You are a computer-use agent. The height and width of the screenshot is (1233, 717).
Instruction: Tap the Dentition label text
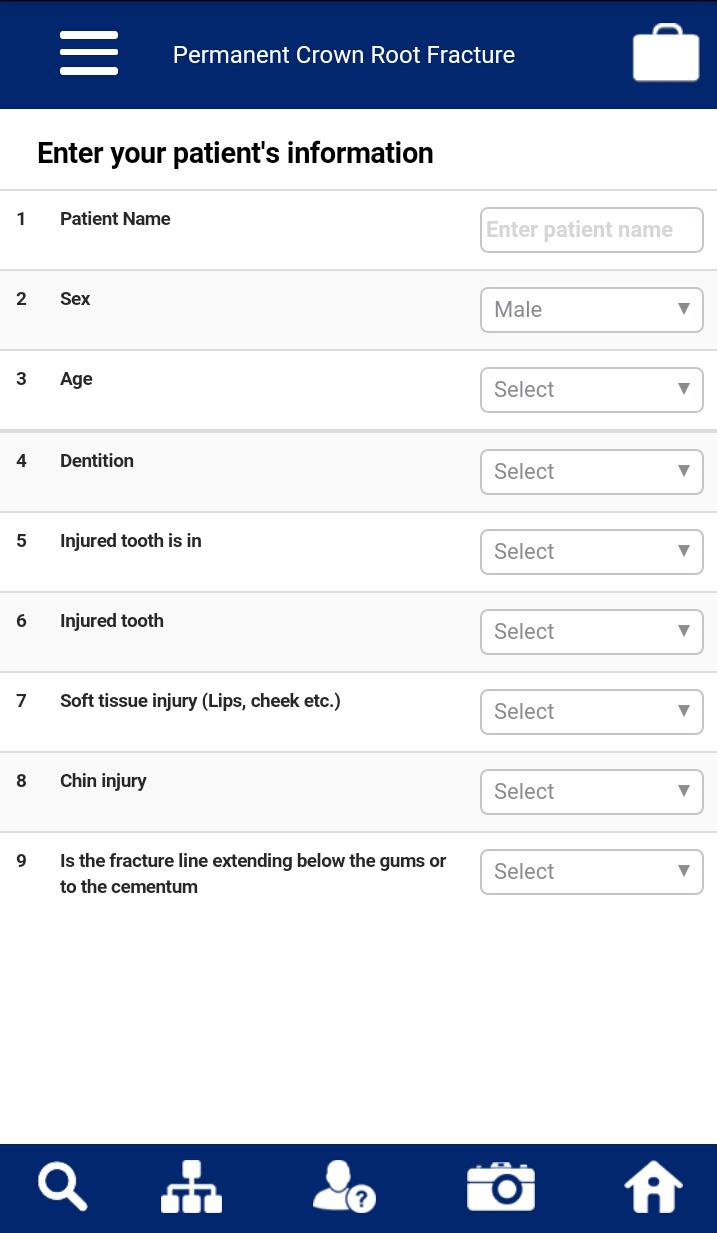(x=97, y=461)
